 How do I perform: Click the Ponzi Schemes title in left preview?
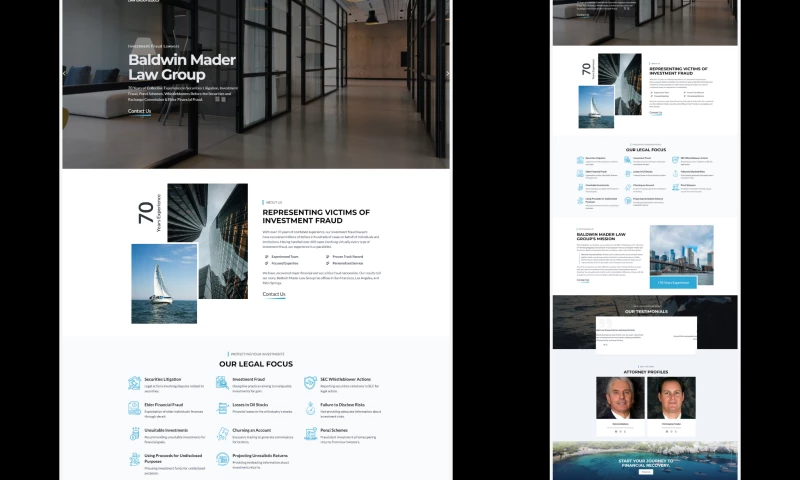[x=334, y=430]
